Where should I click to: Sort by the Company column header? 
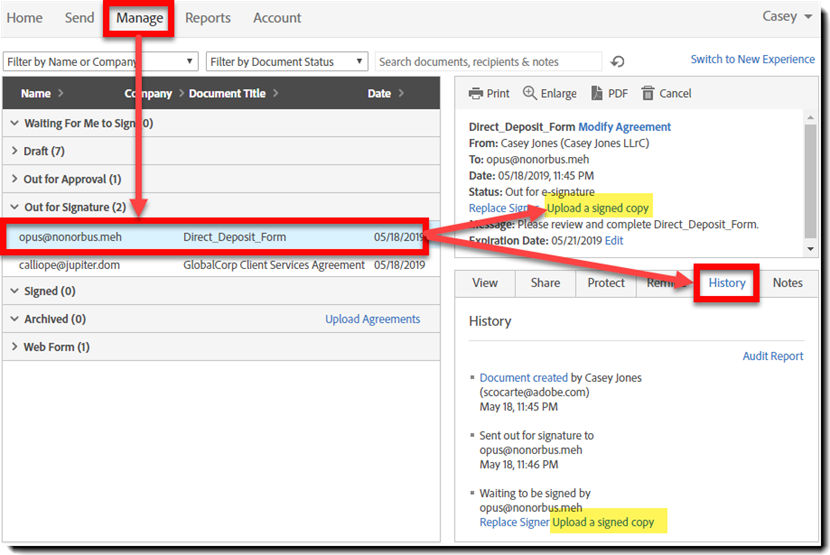(148, 93)
